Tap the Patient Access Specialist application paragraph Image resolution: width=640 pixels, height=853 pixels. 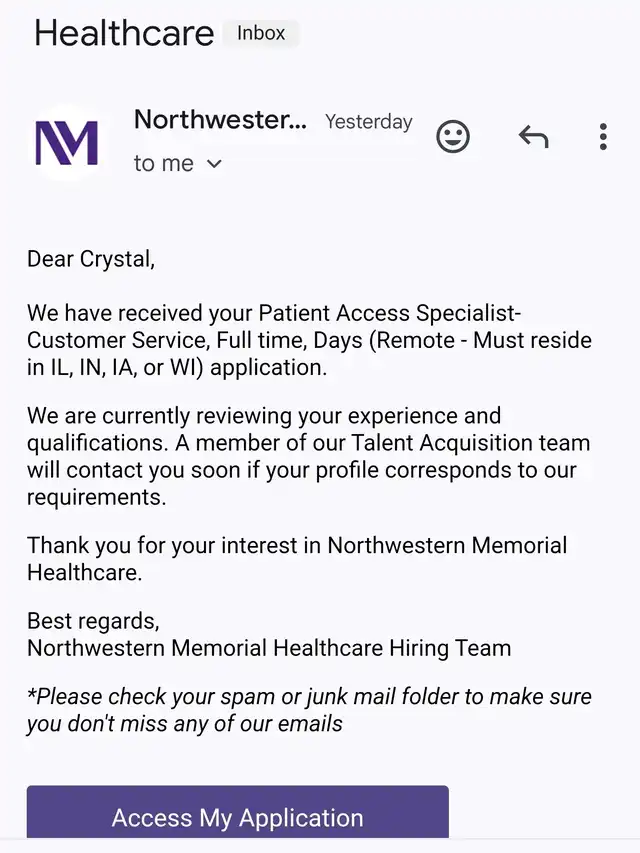(x=309, y=340)
